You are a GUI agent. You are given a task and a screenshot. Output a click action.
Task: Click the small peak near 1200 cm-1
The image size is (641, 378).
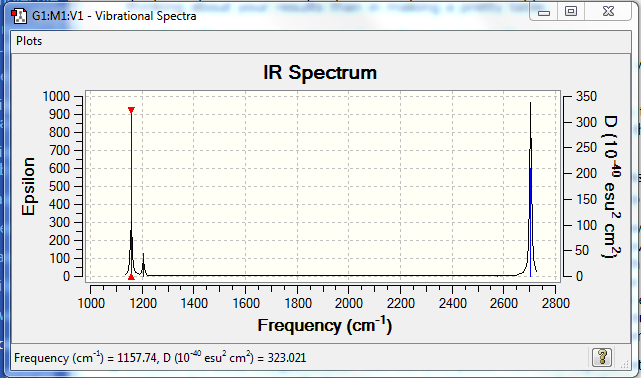click(x=143, y=265)
